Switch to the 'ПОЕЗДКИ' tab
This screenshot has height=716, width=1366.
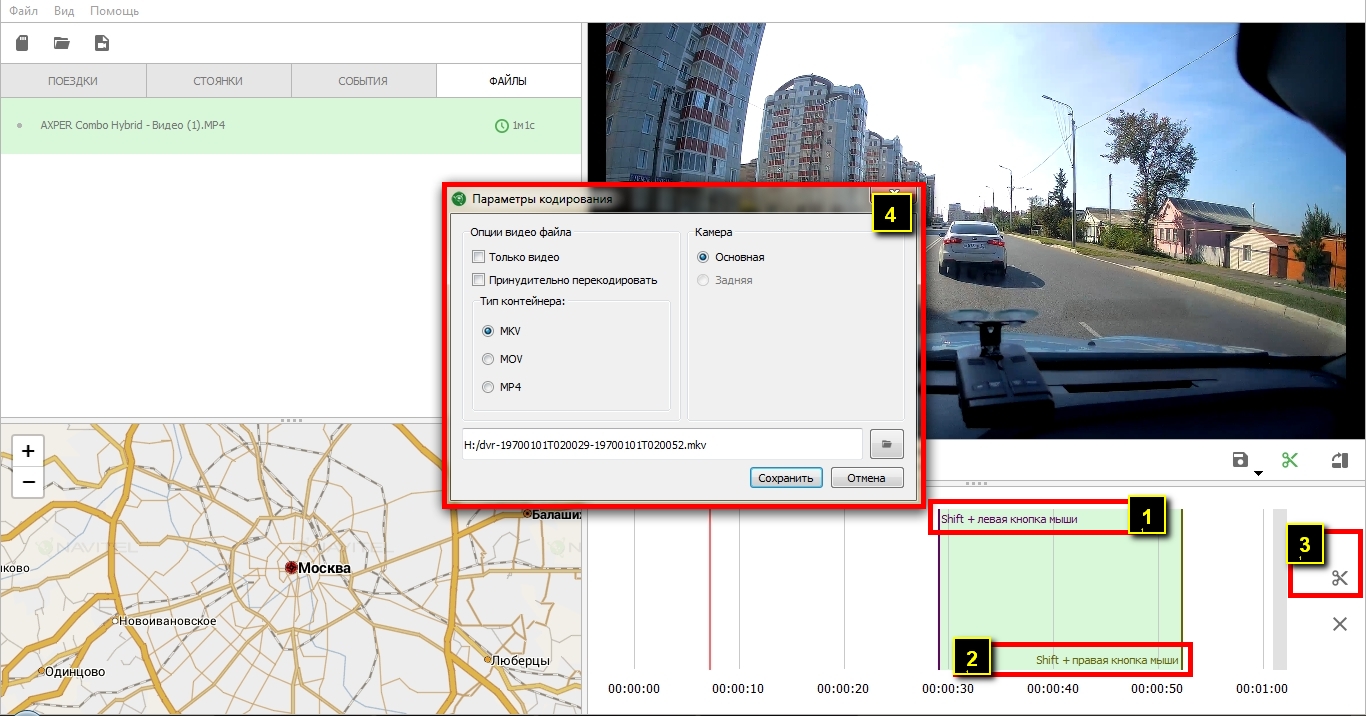click(x=73, y=81)
